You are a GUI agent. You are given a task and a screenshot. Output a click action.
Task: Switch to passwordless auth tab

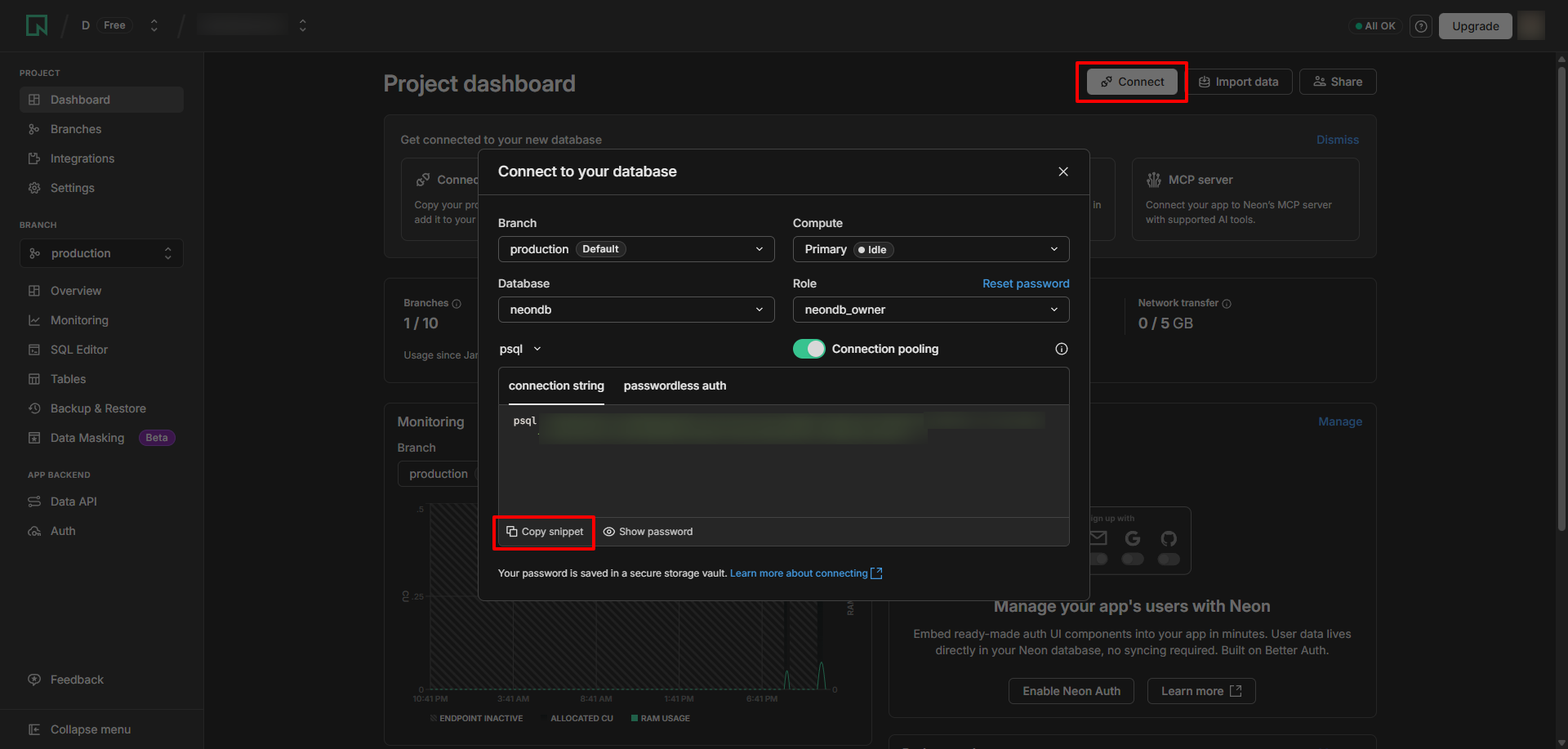pyautogui.click(x=675, y=386)
